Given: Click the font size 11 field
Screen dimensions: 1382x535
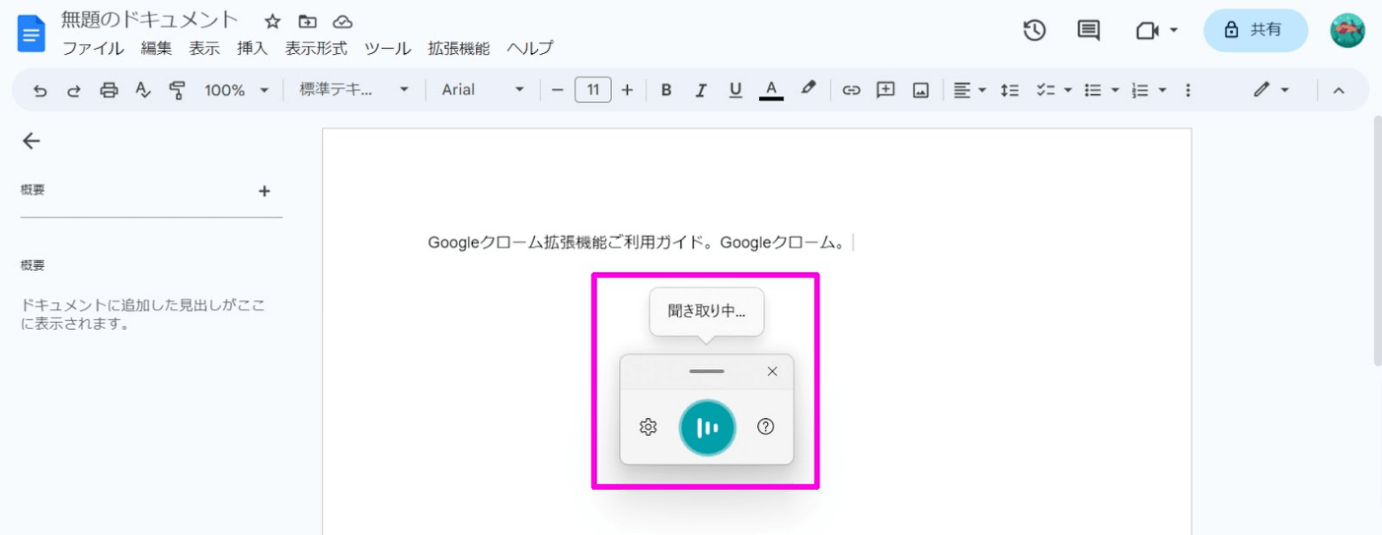Looking at the screenshot, I should [593, 90].
